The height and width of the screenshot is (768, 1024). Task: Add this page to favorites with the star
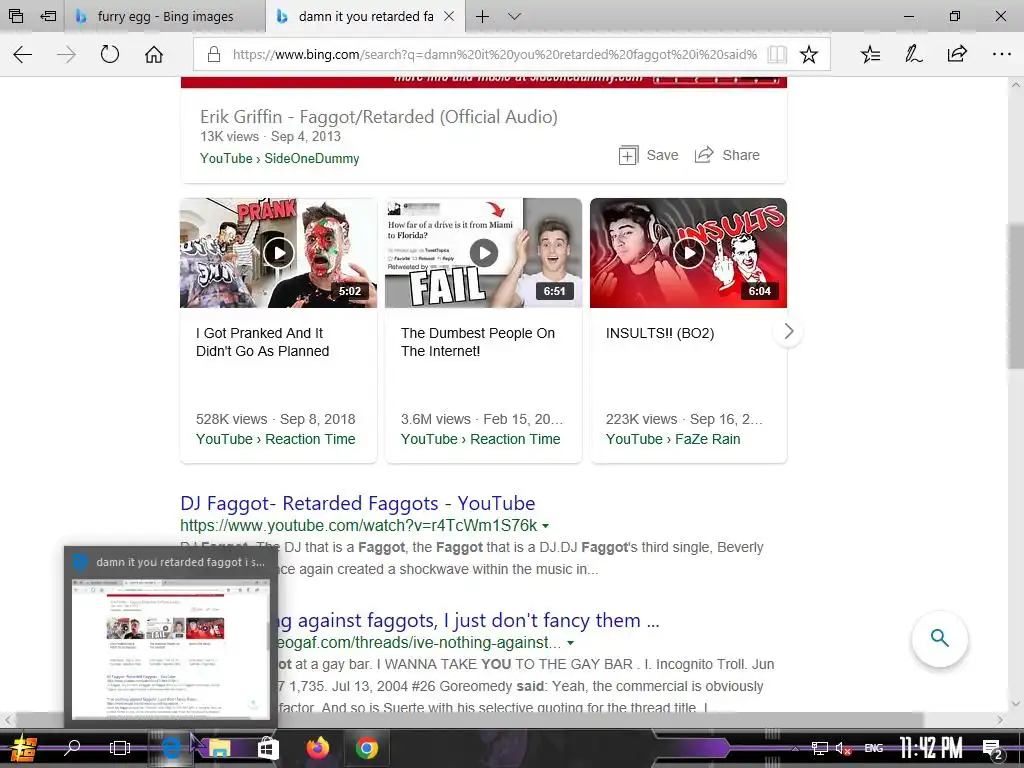(x=808, y=54)
